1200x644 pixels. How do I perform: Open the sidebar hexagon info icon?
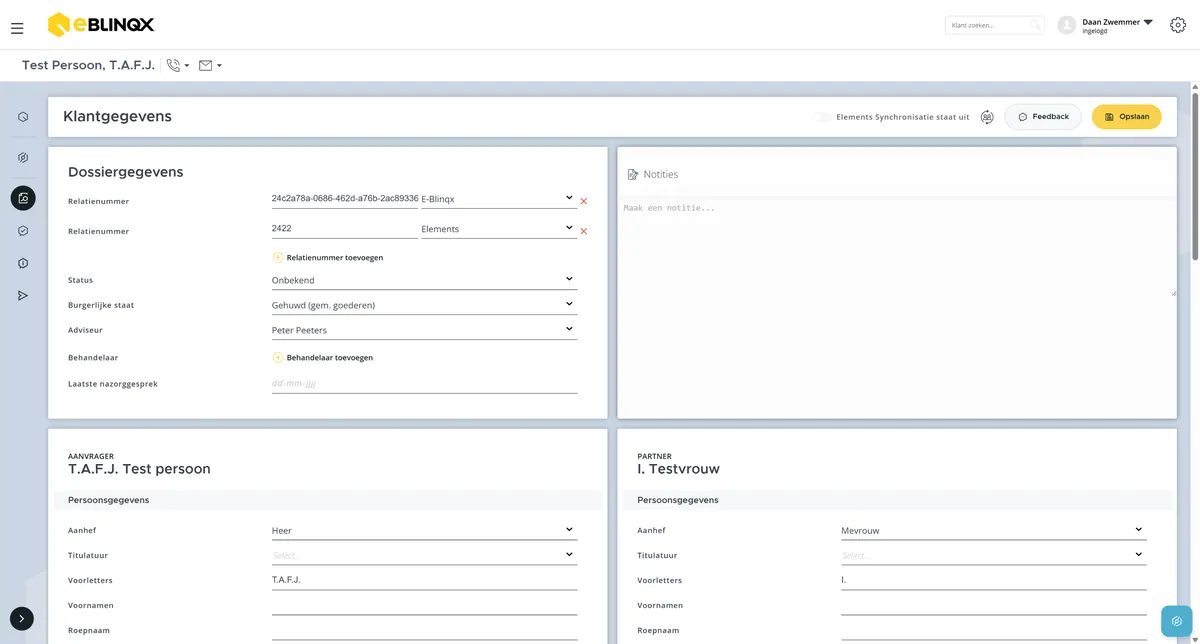pyautogui.click(x=23, y=263)
